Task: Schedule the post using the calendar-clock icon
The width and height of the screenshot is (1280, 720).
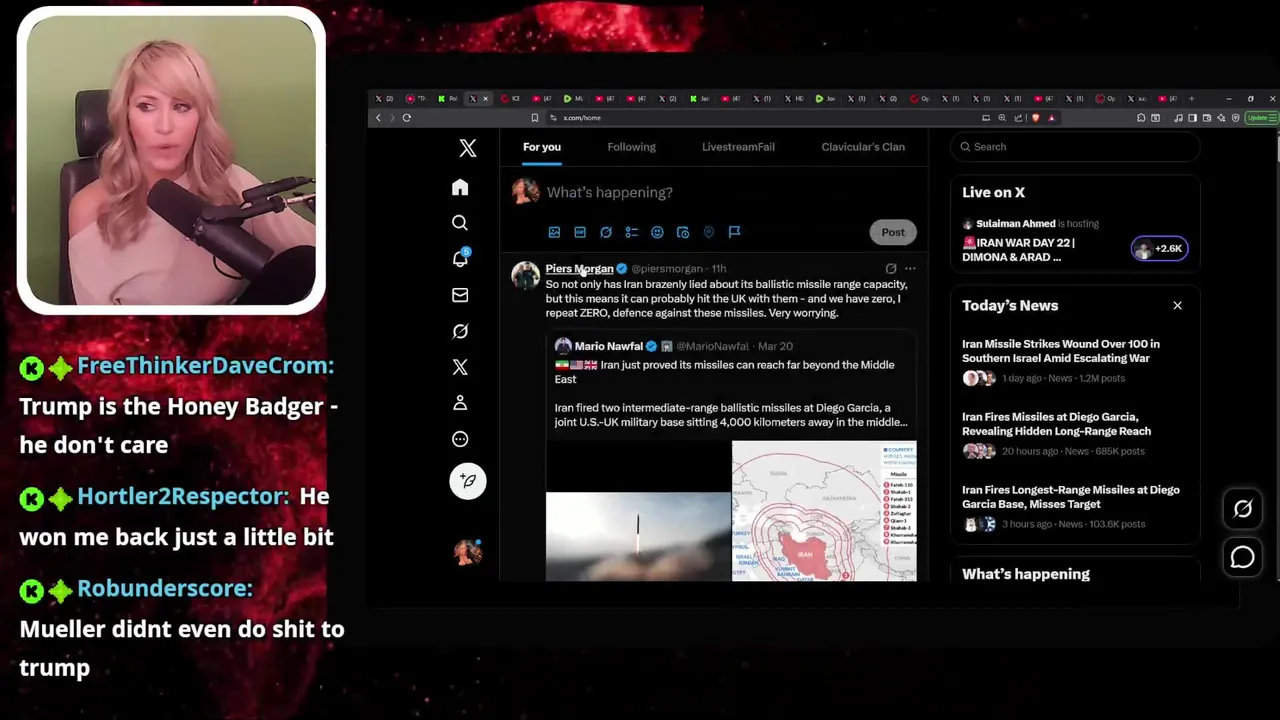Action: pos(683,232)
